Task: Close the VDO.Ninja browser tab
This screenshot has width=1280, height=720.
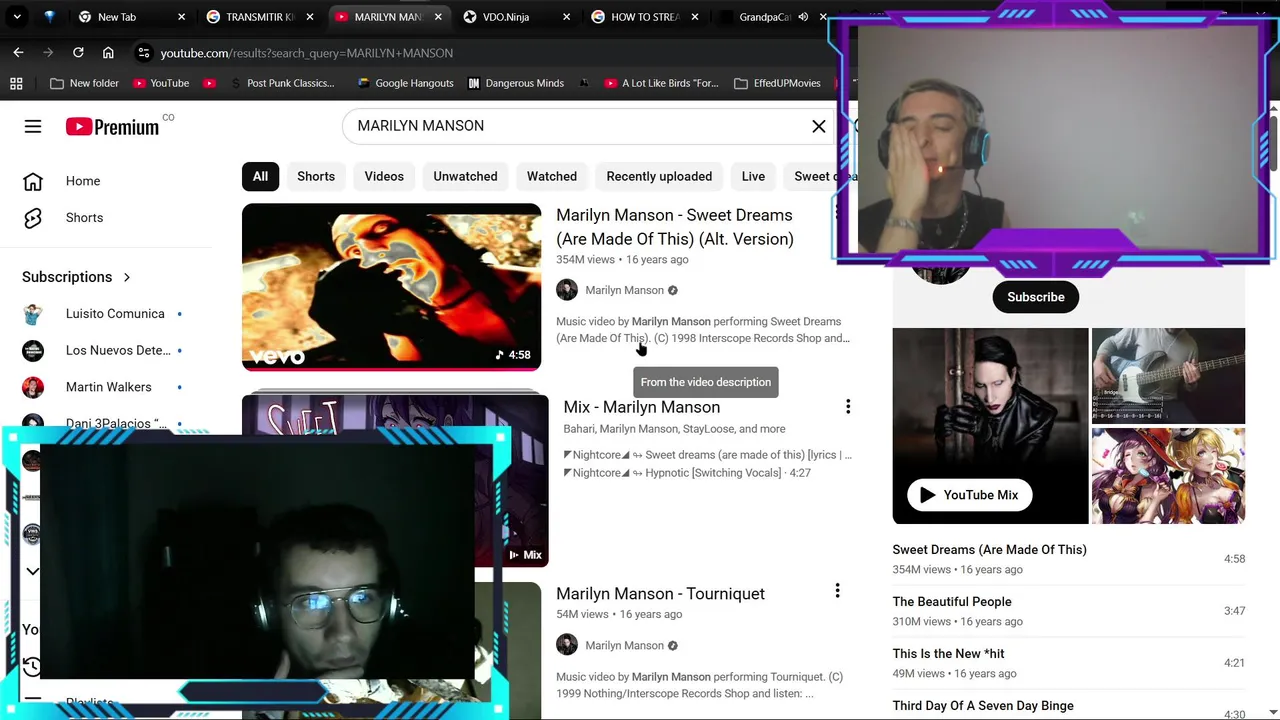Action: click(x=567, y=17)
